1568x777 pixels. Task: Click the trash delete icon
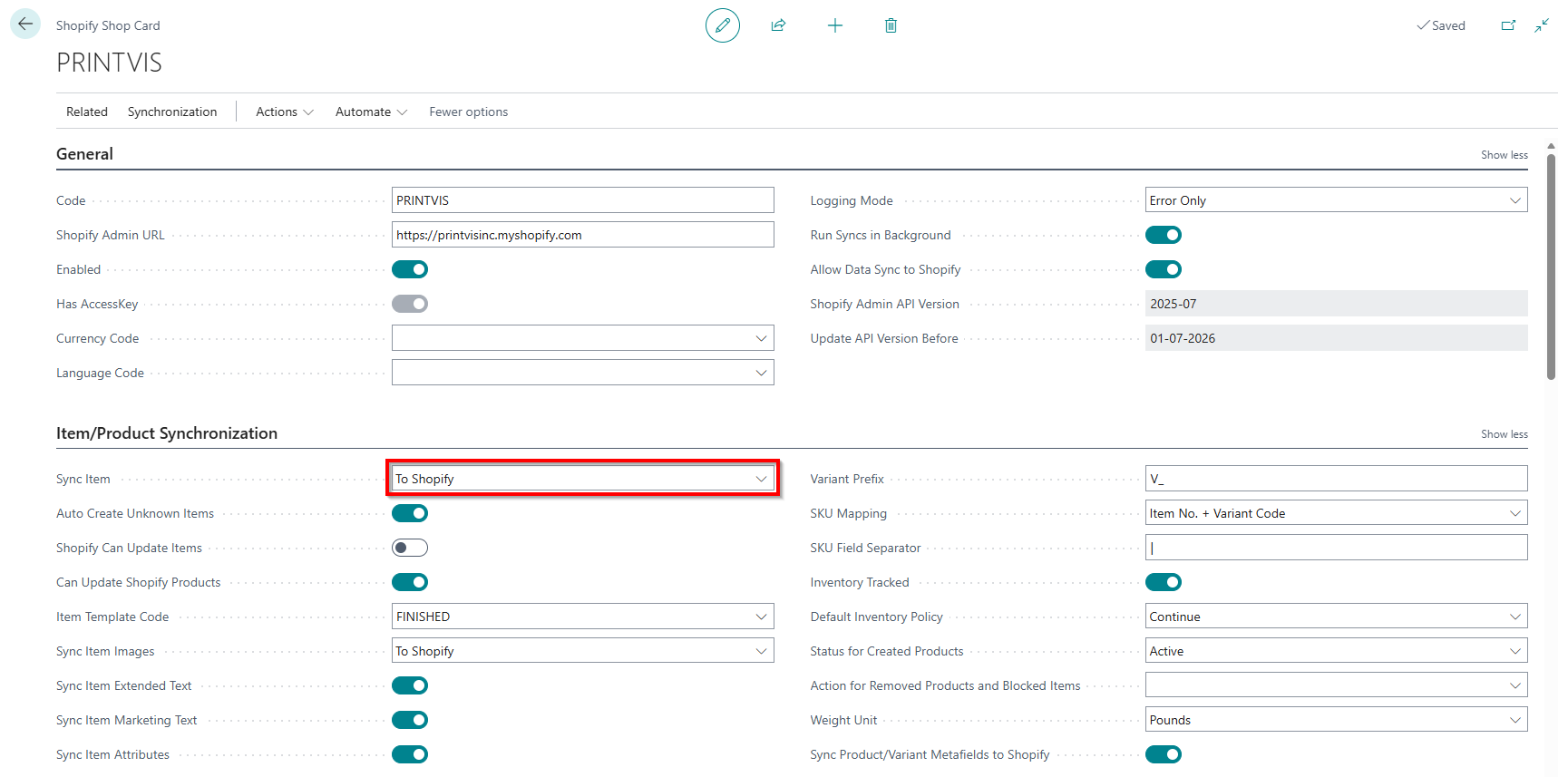(891, 25)
